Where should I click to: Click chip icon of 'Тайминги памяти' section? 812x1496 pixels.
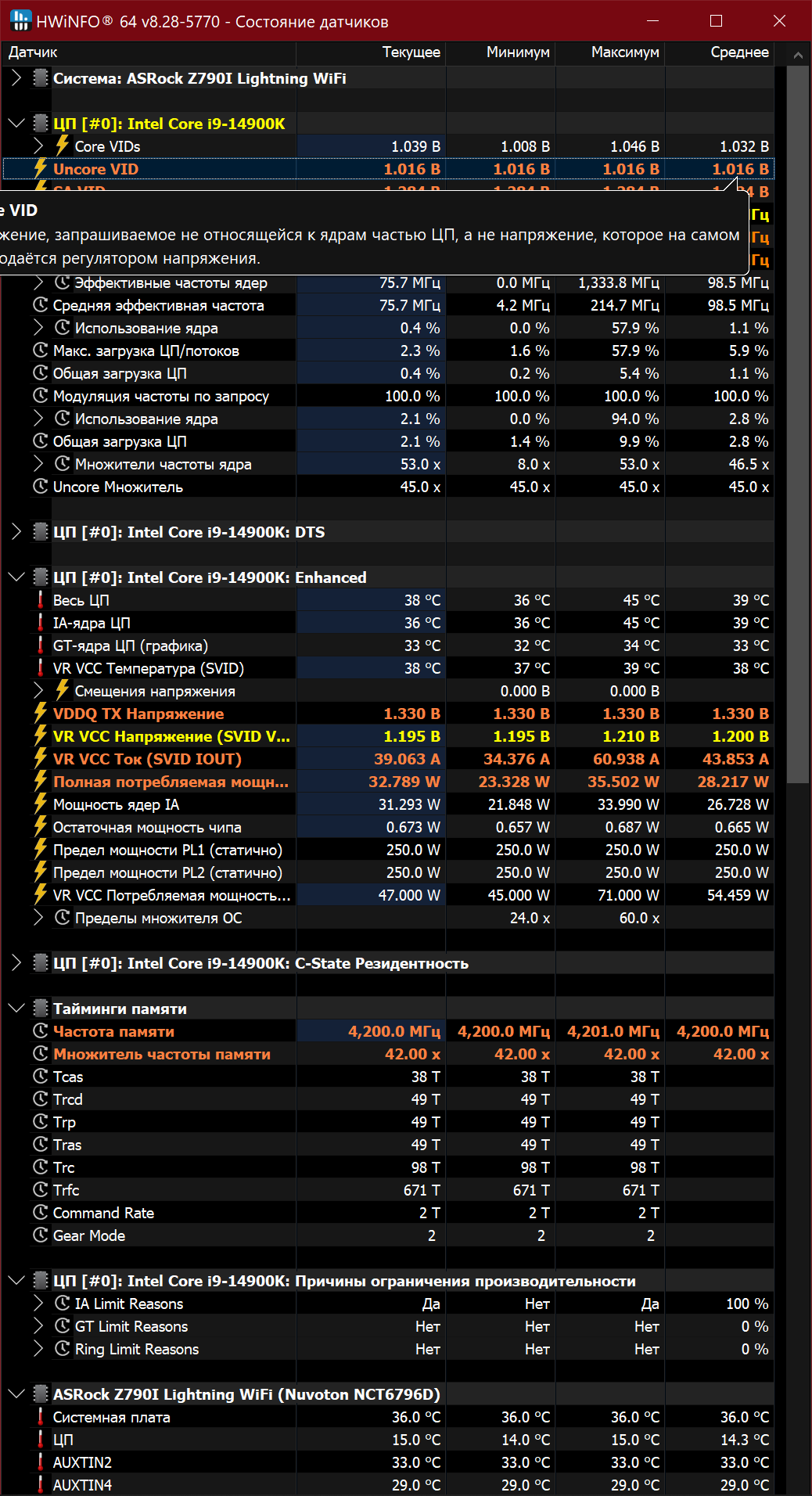(41, 1009)
